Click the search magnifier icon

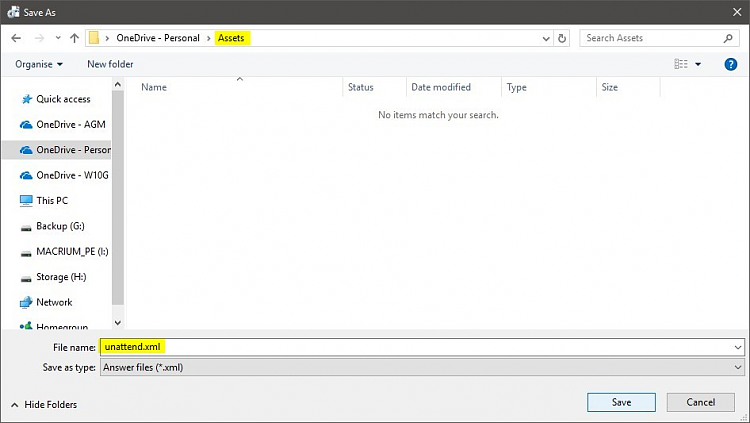tap(728, 38)
